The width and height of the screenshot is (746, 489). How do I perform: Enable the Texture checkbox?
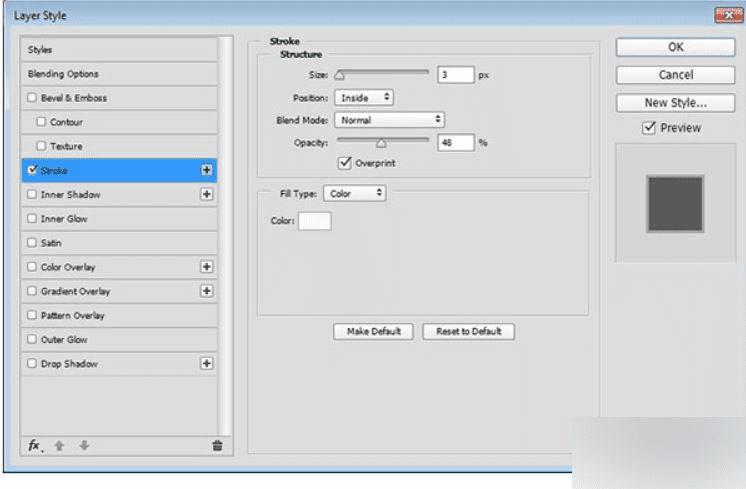pyautogui.click(x=41, y=146)
